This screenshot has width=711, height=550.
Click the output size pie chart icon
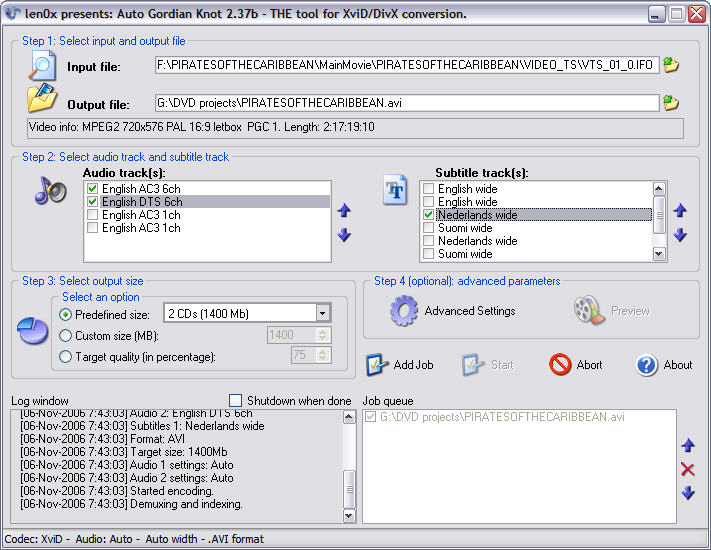tap(33, 331)
